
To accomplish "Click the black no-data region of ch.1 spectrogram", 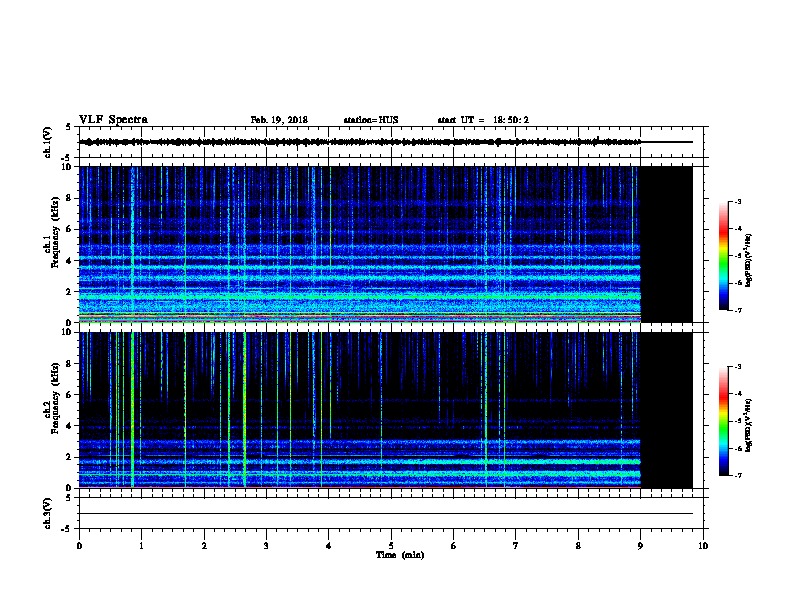I will (667, 244).
